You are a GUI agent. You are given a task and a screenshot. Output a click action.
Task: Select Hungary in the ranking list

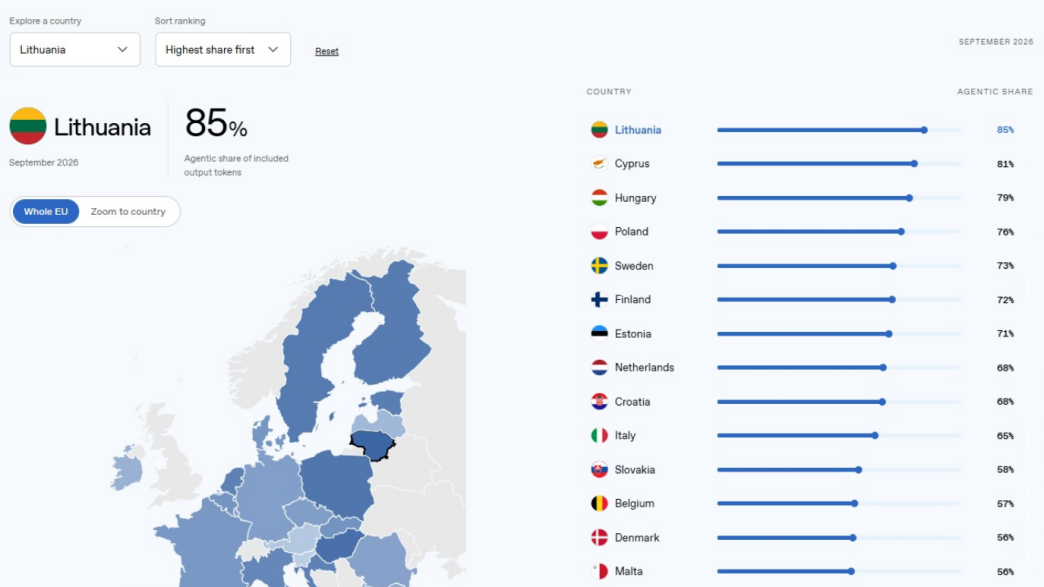[635, 198]
